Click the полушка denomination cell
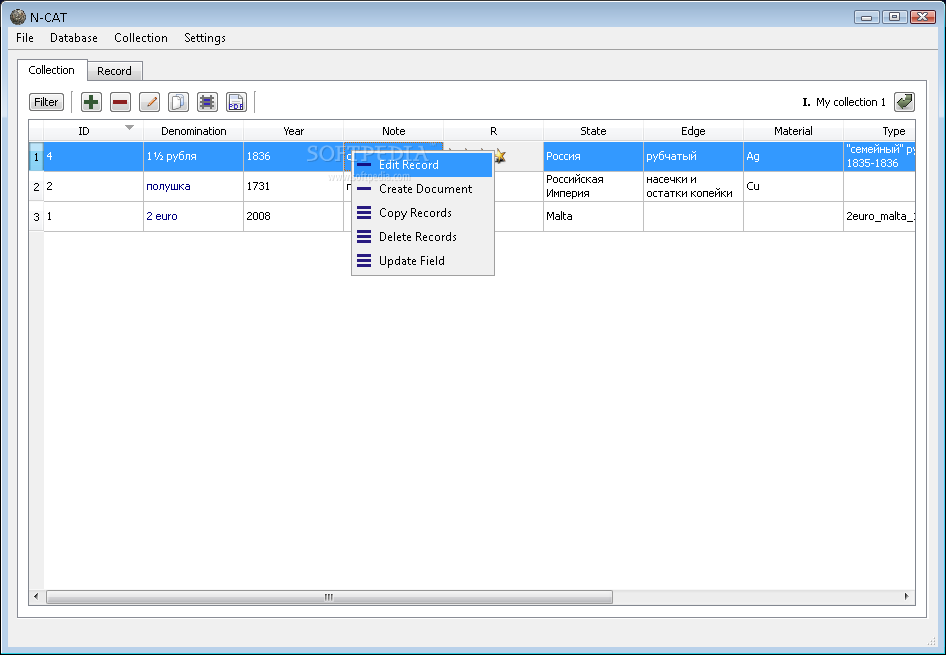This screenshot has width=946, height=655. [x=194, y=186]
